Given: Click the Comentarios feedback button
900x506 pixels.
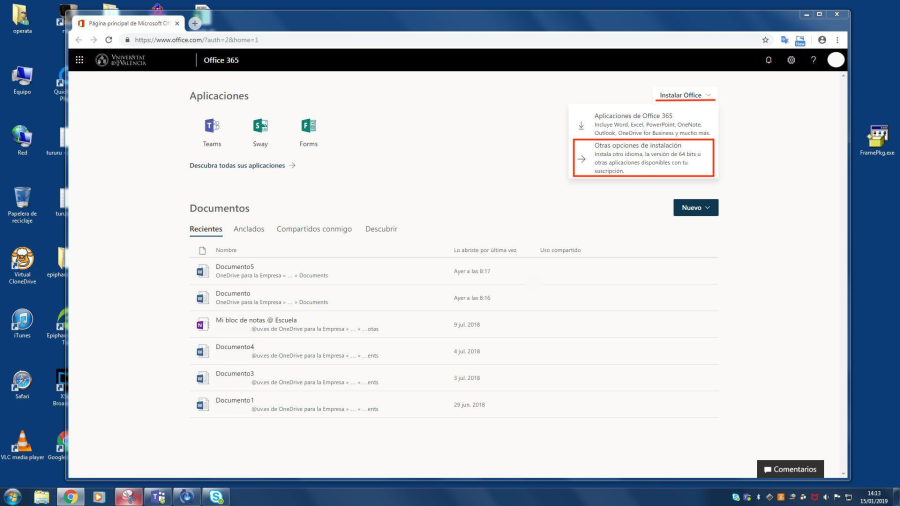Looking at the screenshot, I should (790, 469).
